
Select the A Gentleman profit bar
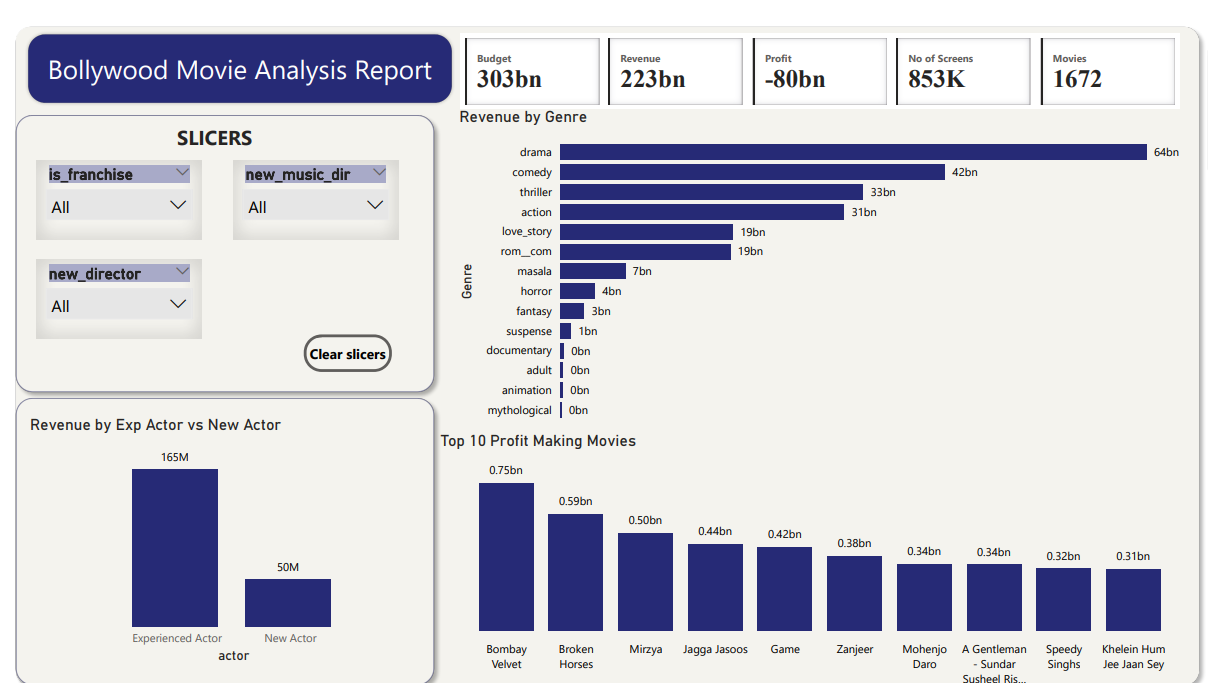tap(994, 597)
